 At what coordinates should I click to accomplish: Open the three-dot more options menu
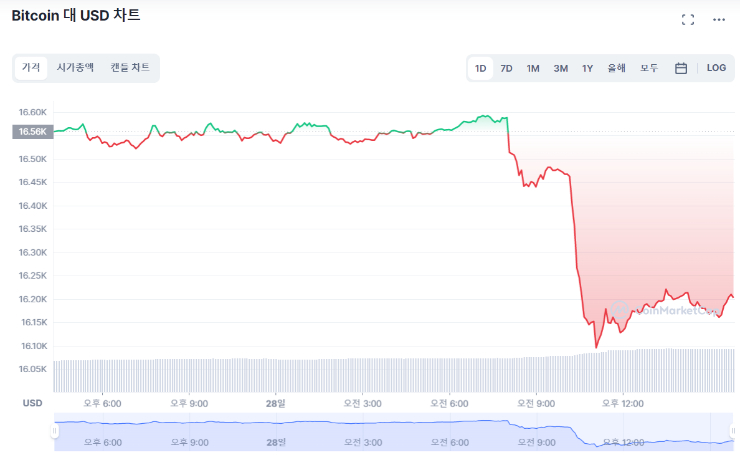pyautogui.click(x=719, y=19)
